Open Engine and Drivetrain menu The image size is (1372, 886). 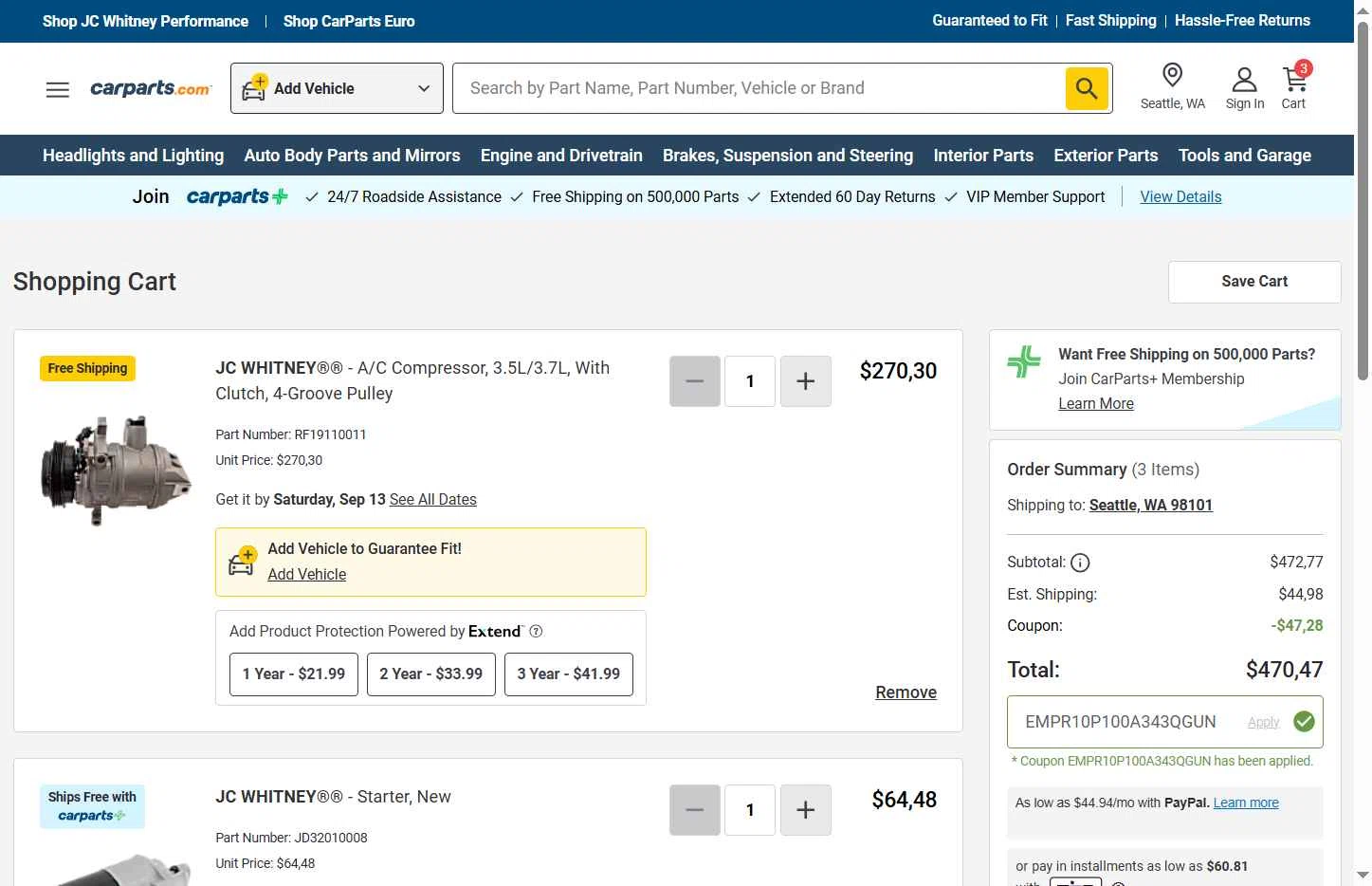[x=561, y=156]
